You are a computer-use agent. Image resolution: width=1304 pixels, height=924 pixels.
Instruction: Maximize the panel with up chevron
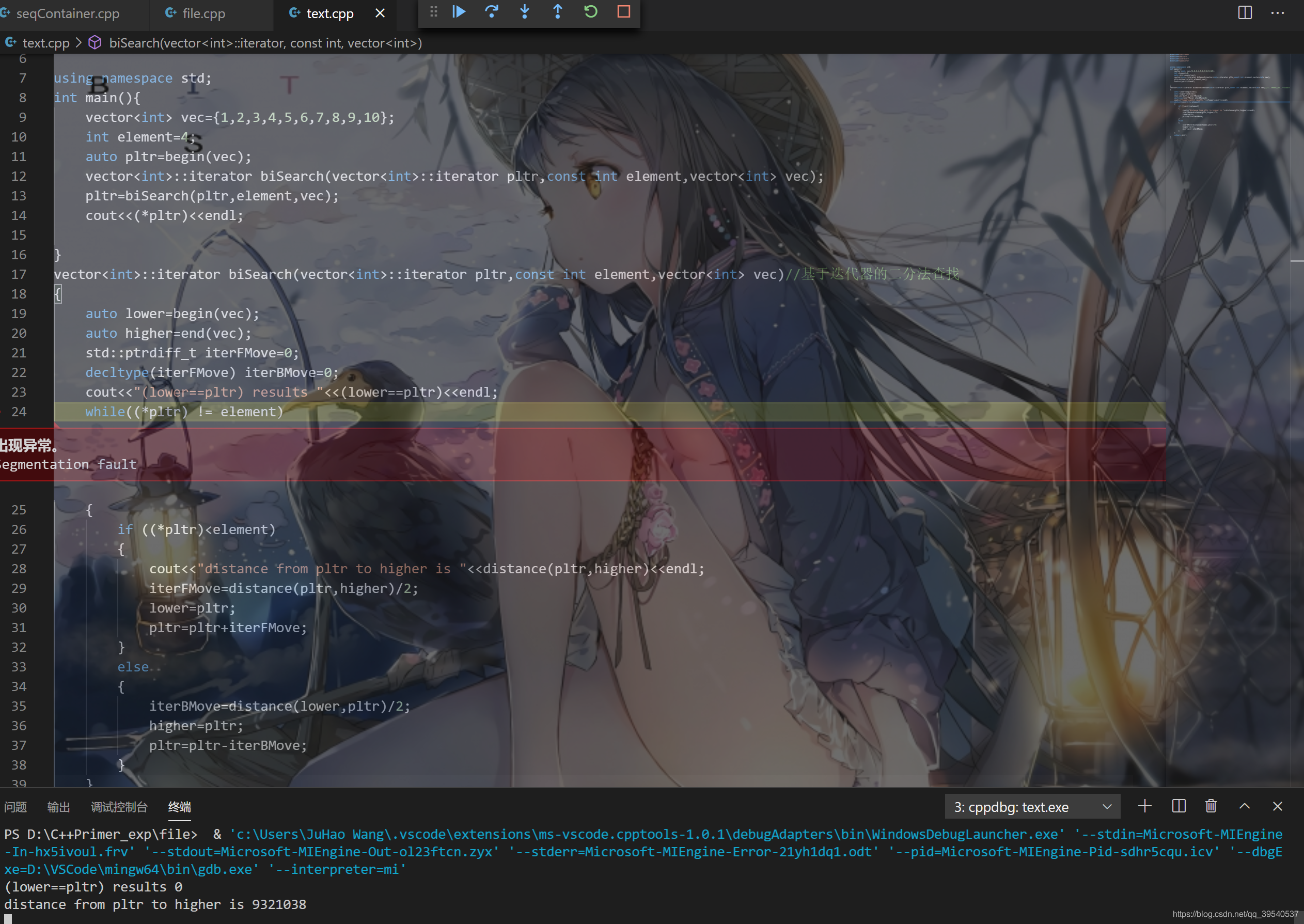click(1244, 806)
